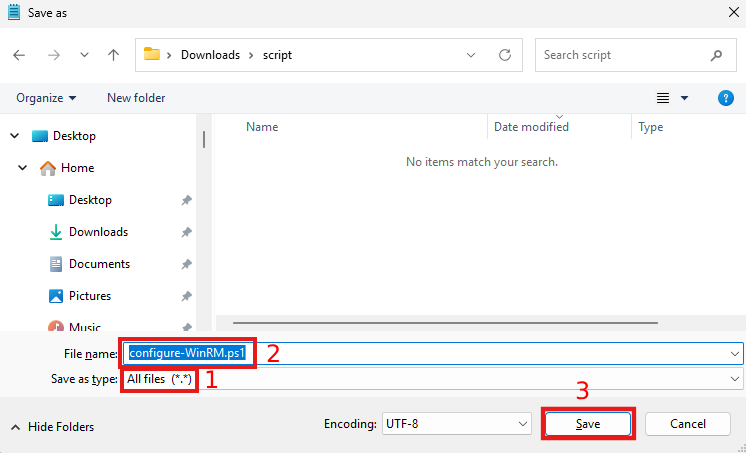Click the Back navigation arrow
Viewport: 746px width, 453px height.
(19, 55)
